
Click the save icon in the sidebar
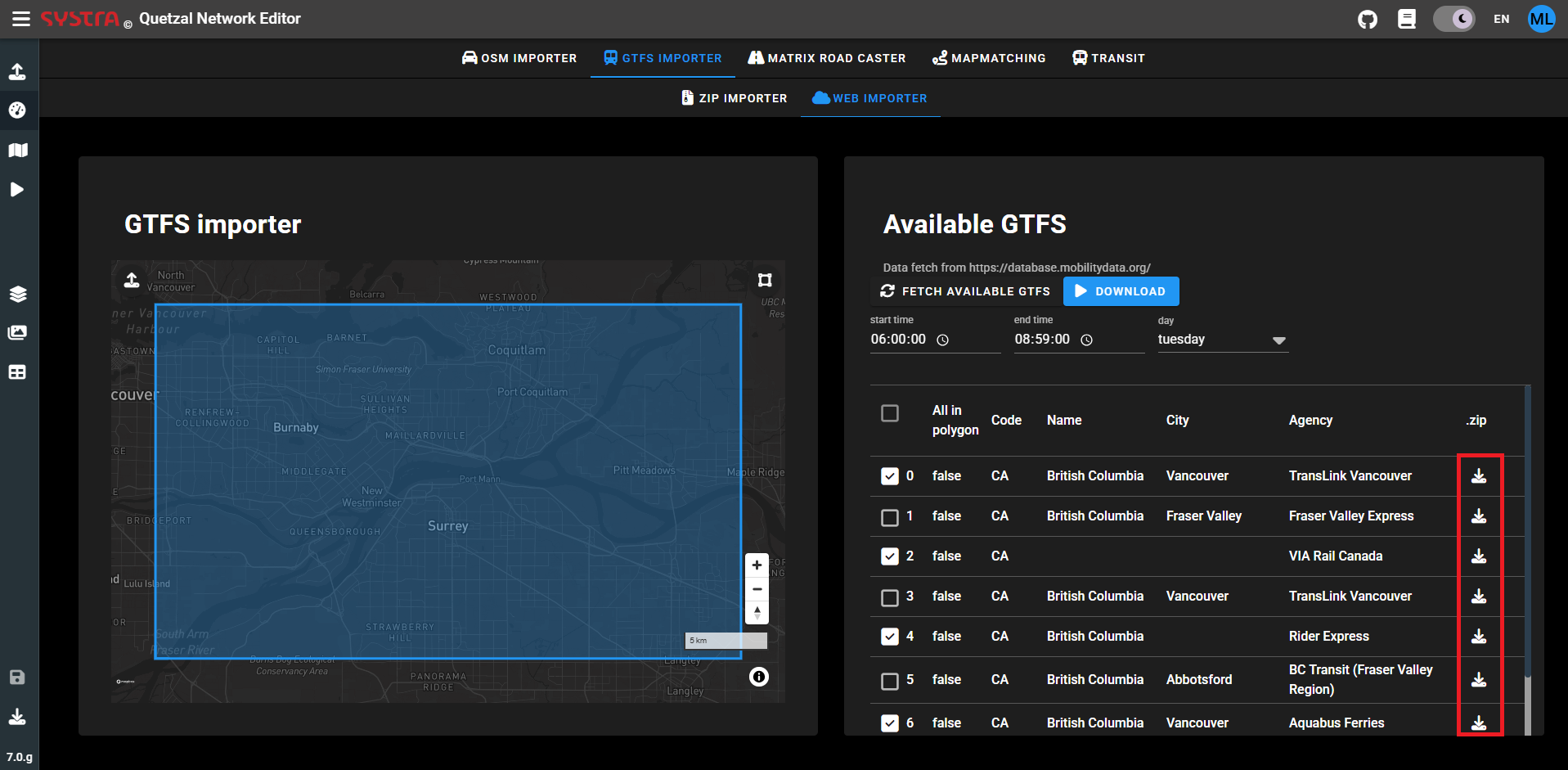coord(17,677)
